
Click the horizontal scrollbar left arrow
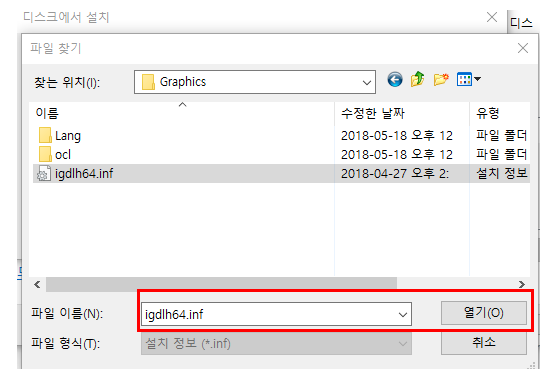coord(37,284)
